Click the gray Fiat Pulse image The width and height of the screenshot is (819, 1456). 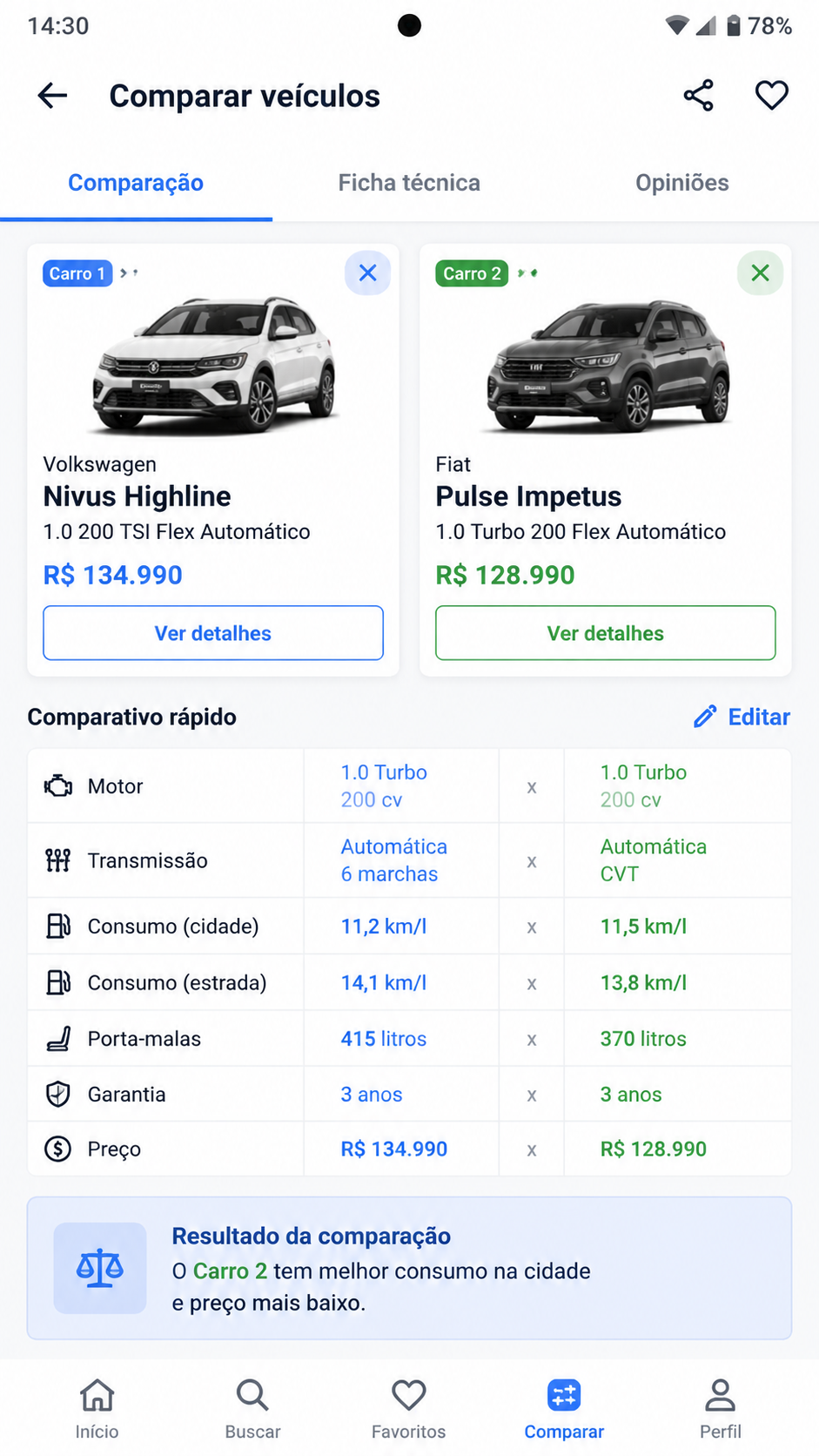(608, 366)
